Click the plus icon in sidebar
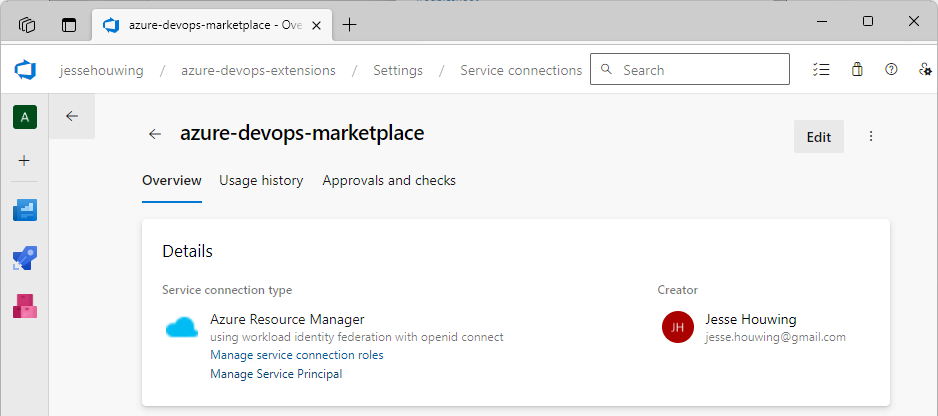 pos(25,160)
